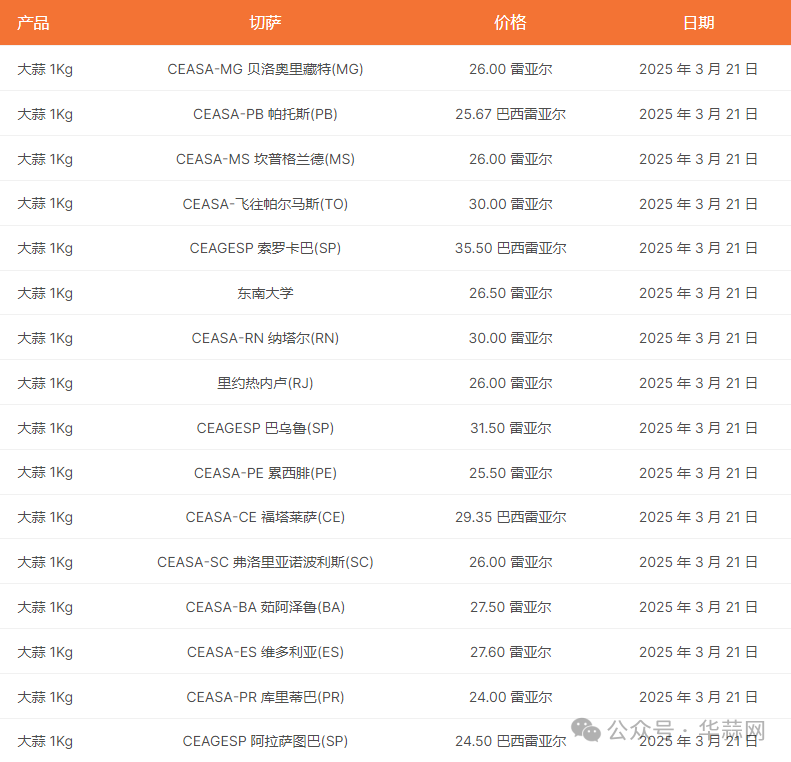The height and width of the screenshot is (762, 791).
Task: Click price 27.50 雷亚尔
Action: coord(511,607)
